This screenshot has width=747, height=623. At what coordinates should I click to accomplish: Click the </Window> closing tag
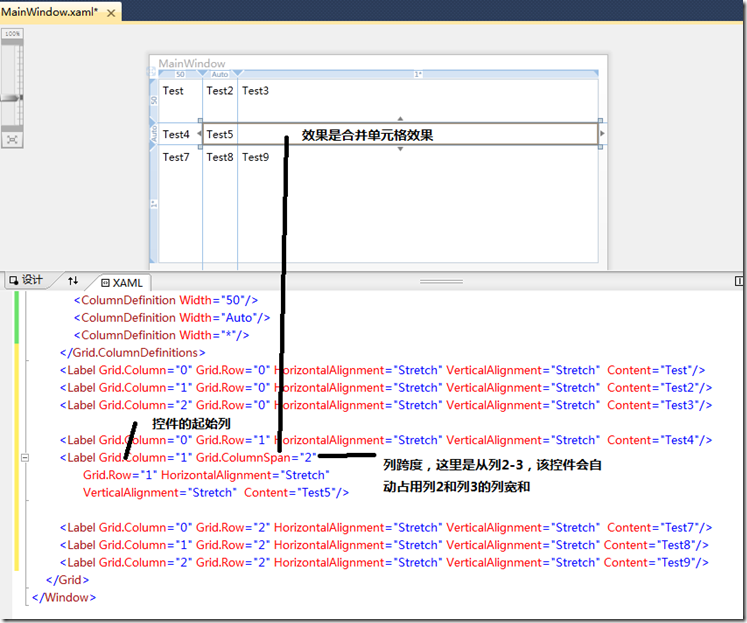click(64, 597)
